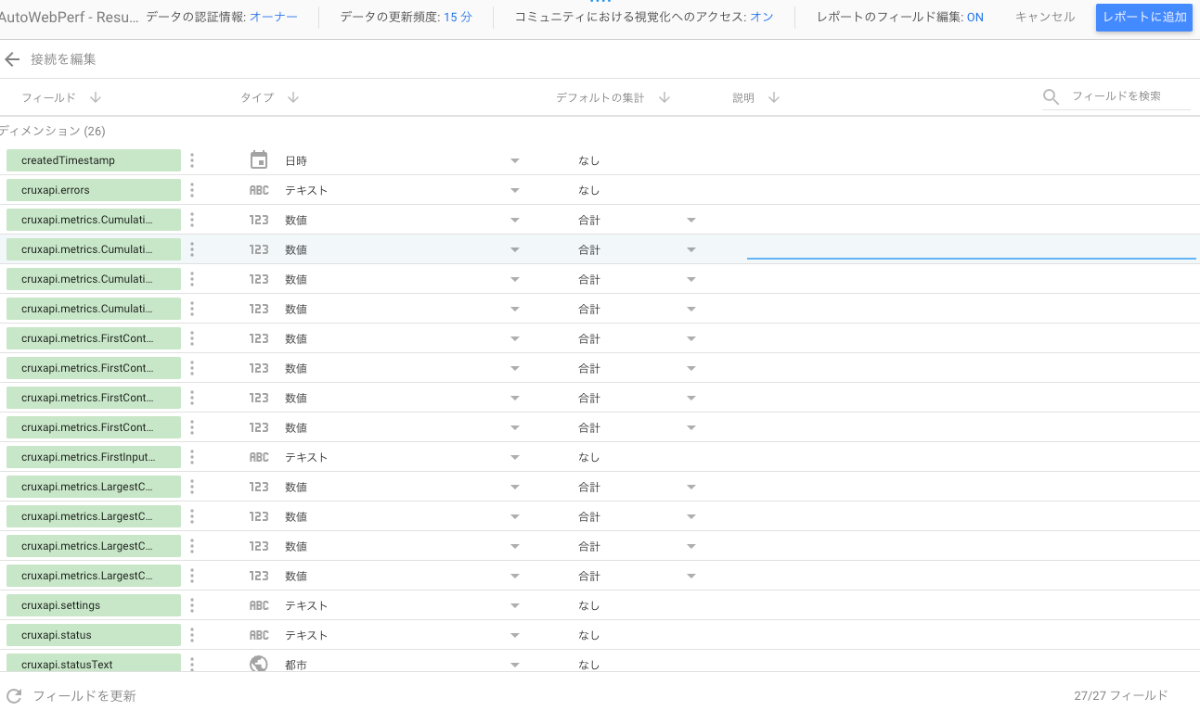This screenshot has height=711, width=1200.
Task: Open the type dropdown for cruxapi.metrics.FirstInput
Action: click(x=515, y=457)
